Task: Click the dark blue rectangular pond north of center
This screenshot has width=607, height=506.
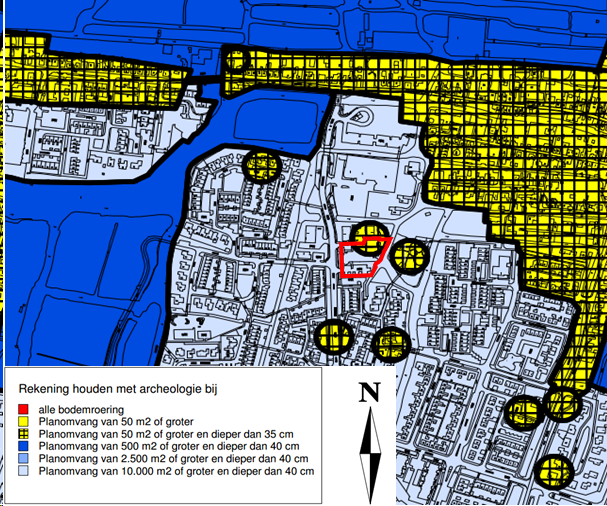Action: 276,122
